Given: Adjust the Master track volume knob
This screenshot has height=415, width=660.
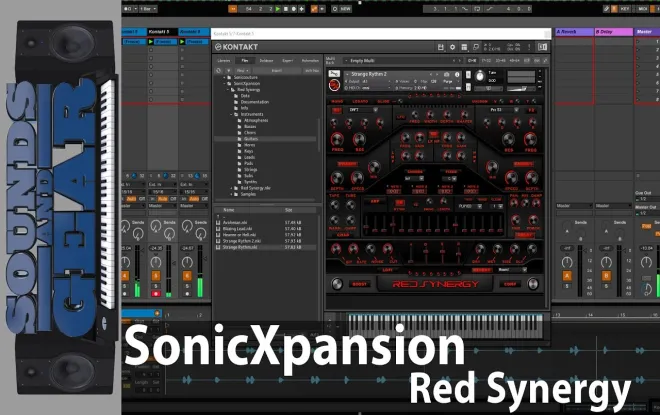Looking at the screenshot, I should click(x=646, y=263).
